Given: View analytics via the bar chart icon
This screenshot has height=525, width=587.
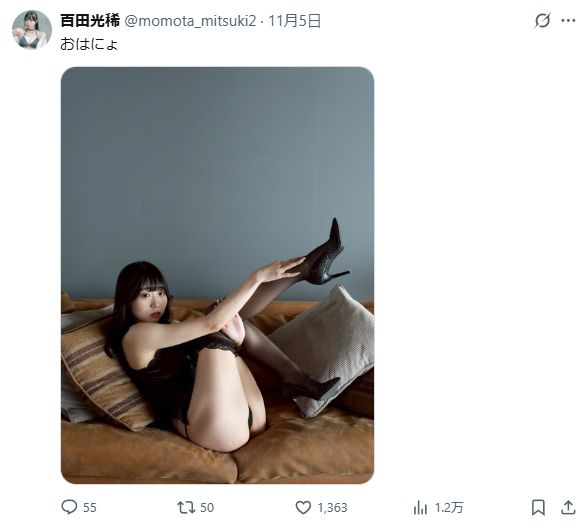Looking at the screenshot, I should click(420, 508).
